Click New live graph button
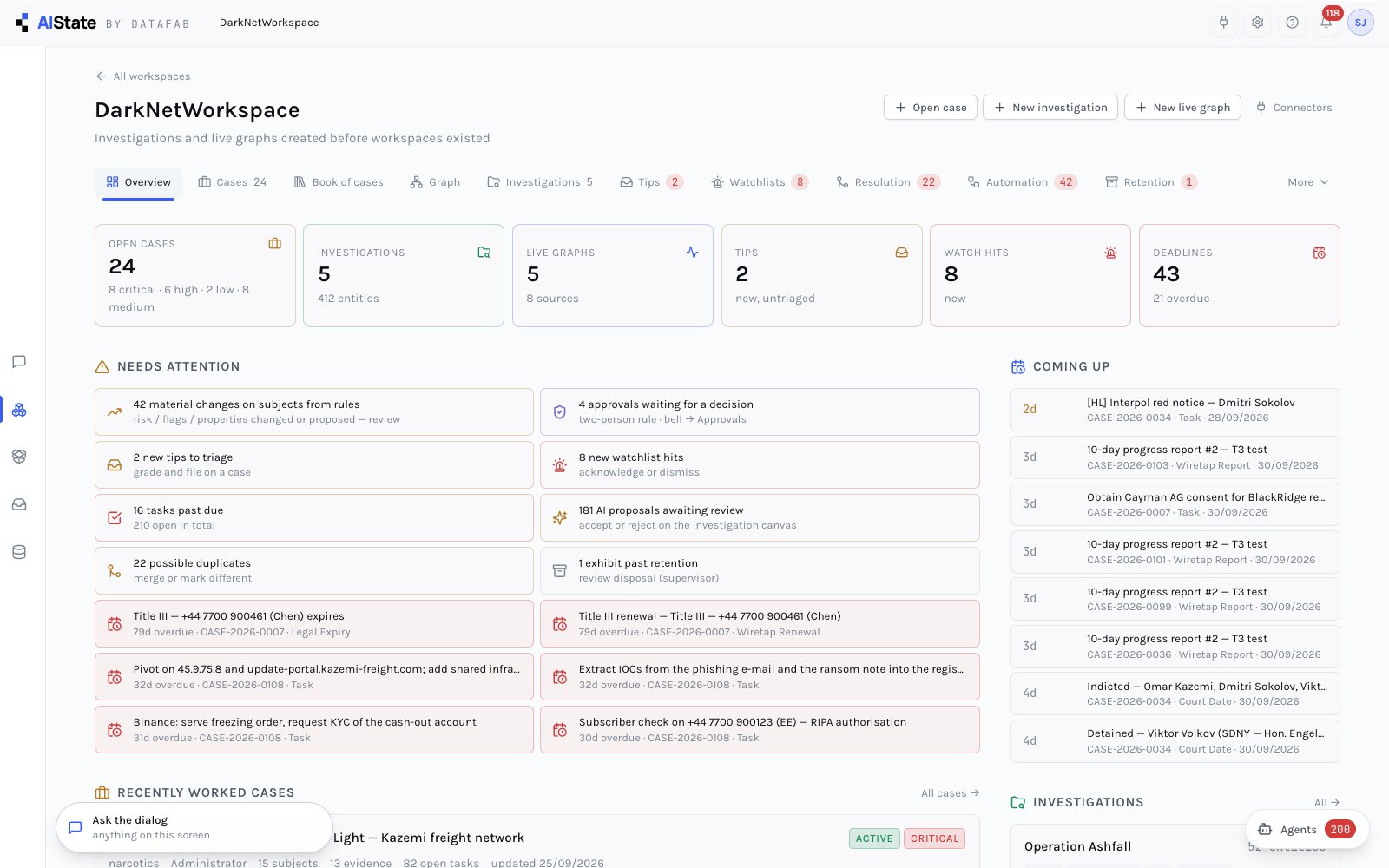Image resolution: width=1389 pixels, height=868 pixels. click(1182, 108)
